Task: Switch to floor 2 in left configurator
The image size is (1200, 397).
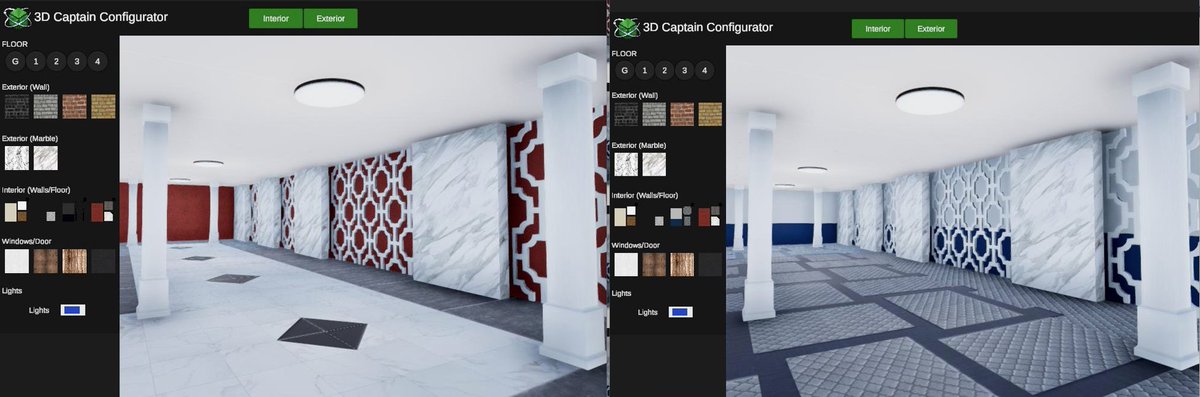Action: 56,62
